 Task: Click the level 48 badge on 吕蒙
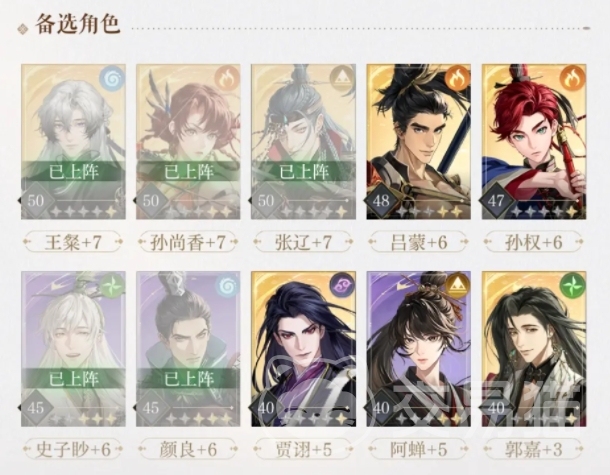point(380,201)
